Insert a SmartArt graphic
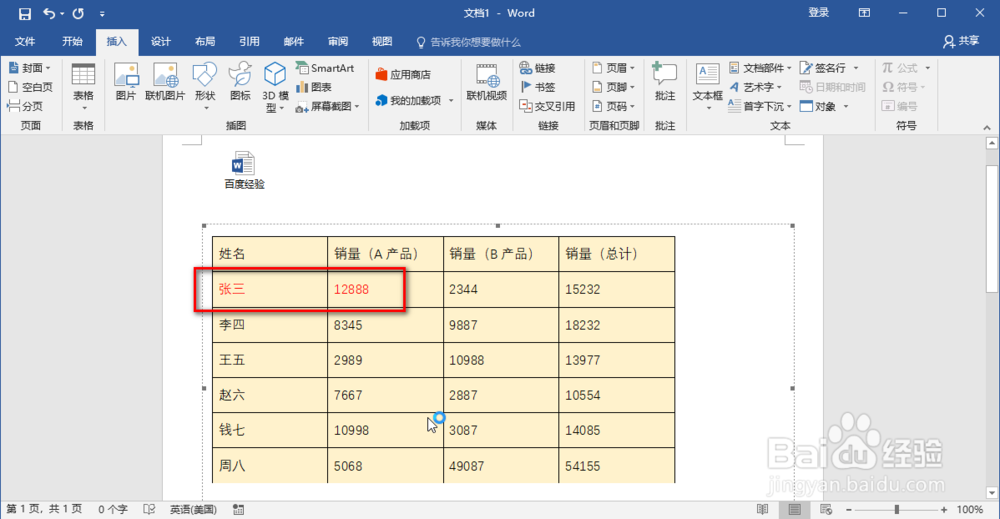The height and width of the screenshot is (519, 1000). click(325, 68)
